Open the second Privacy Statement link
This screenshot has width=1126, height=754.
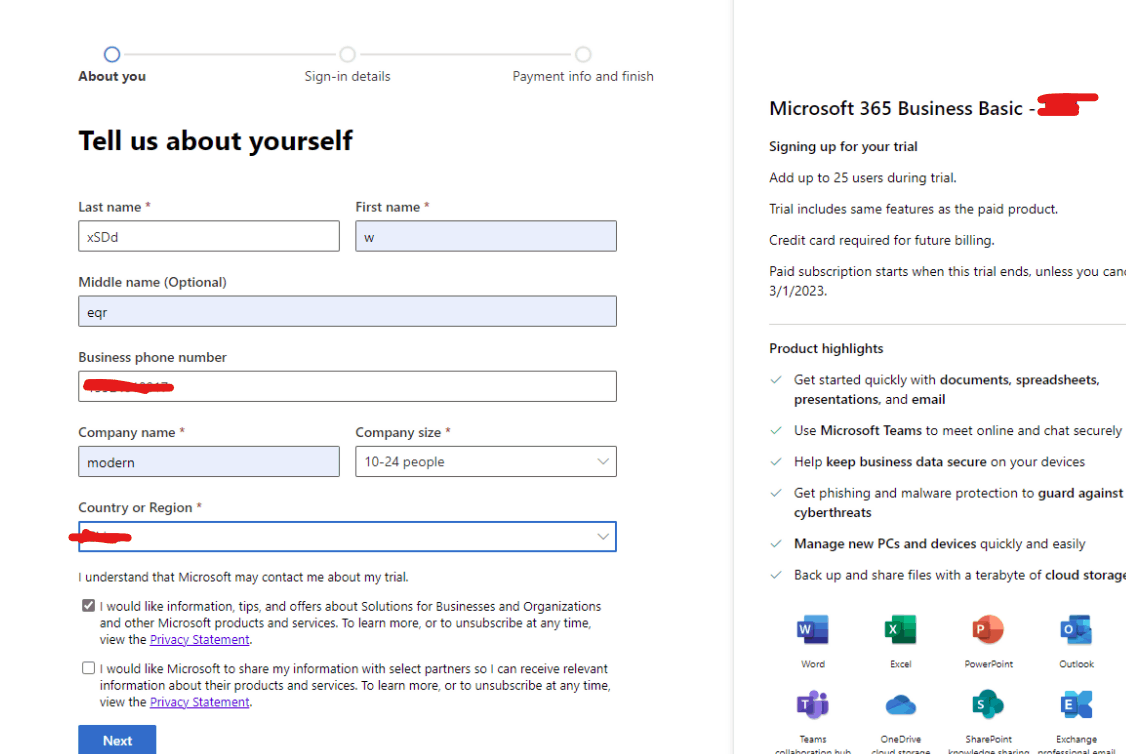[200, 702]
